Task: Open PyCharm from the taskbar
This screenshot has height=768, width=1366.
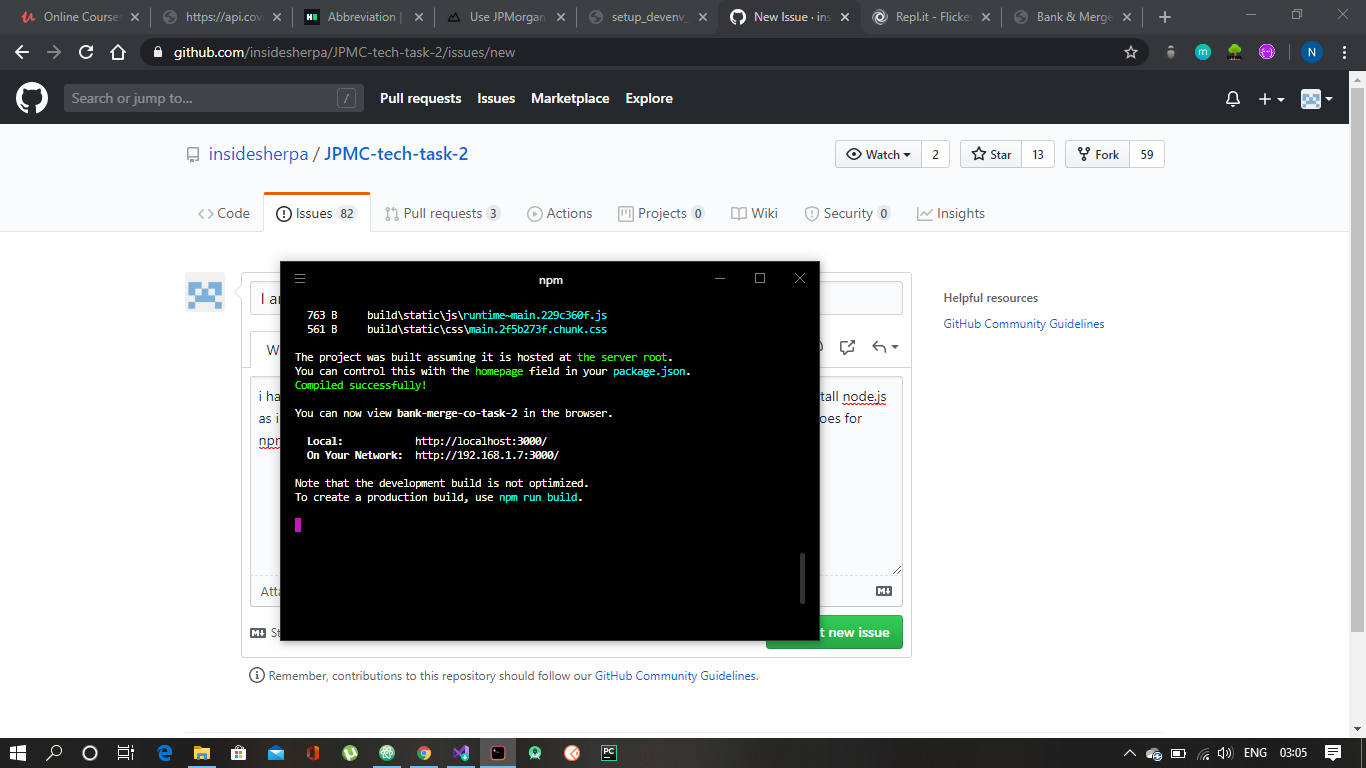Action: 608,753
